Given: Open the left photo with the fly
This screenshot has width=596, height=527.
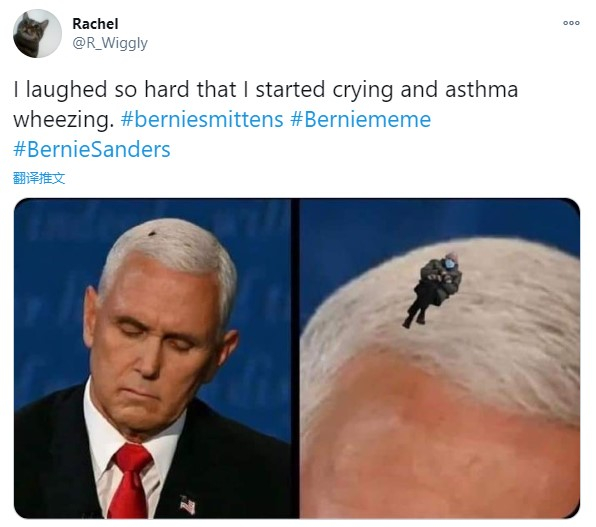Looking at the screenshot, I should 152,358.
